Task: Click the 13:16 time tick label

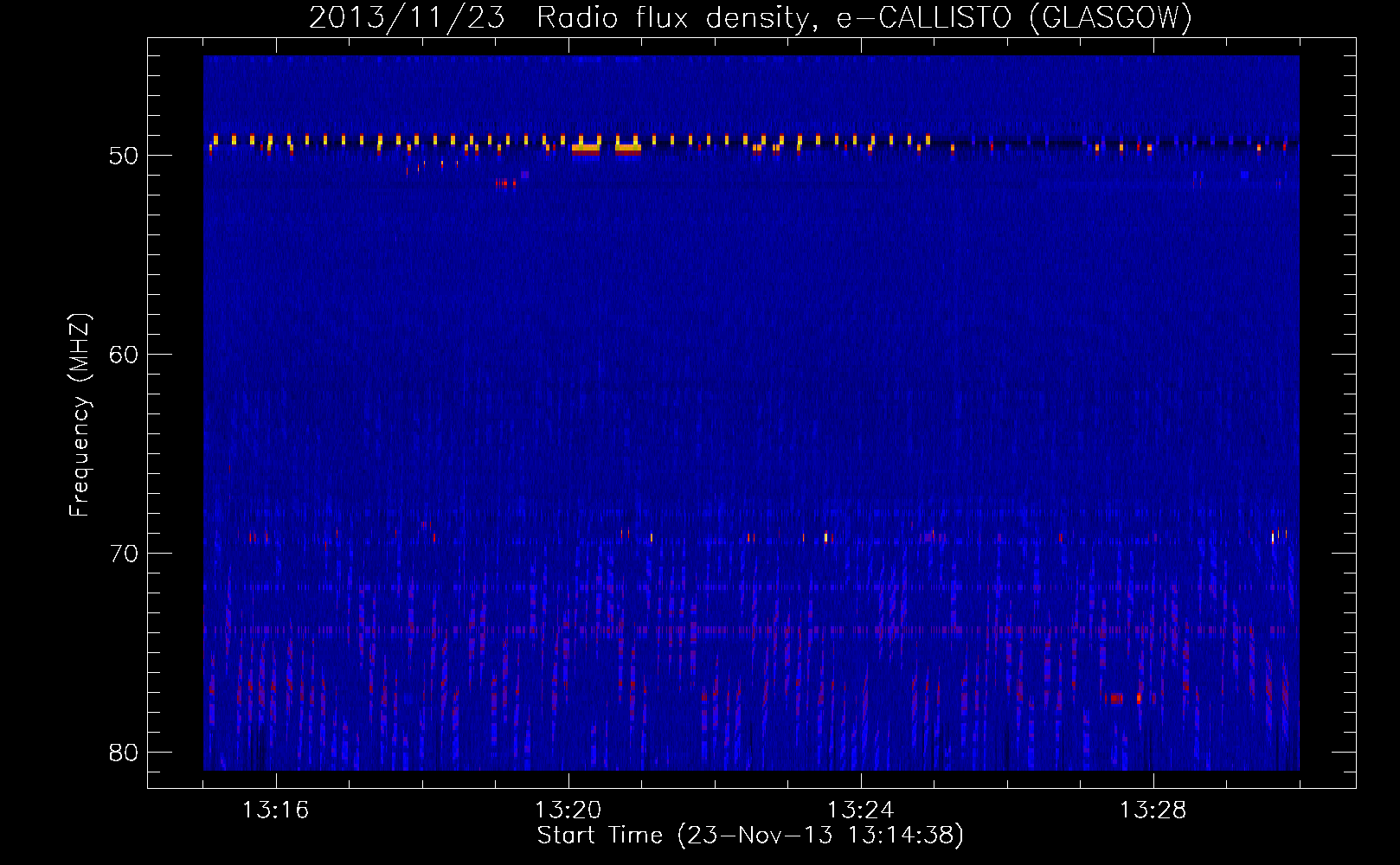Action: tap(275, 811)
